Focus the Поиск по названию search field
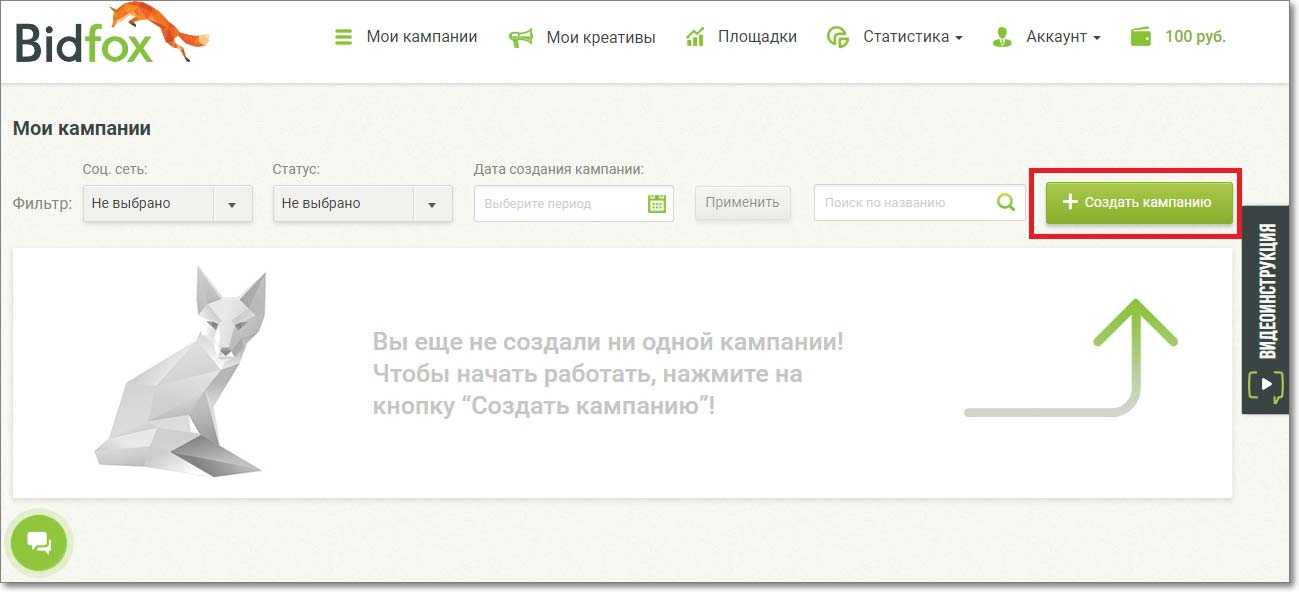 tap(905, 203)
